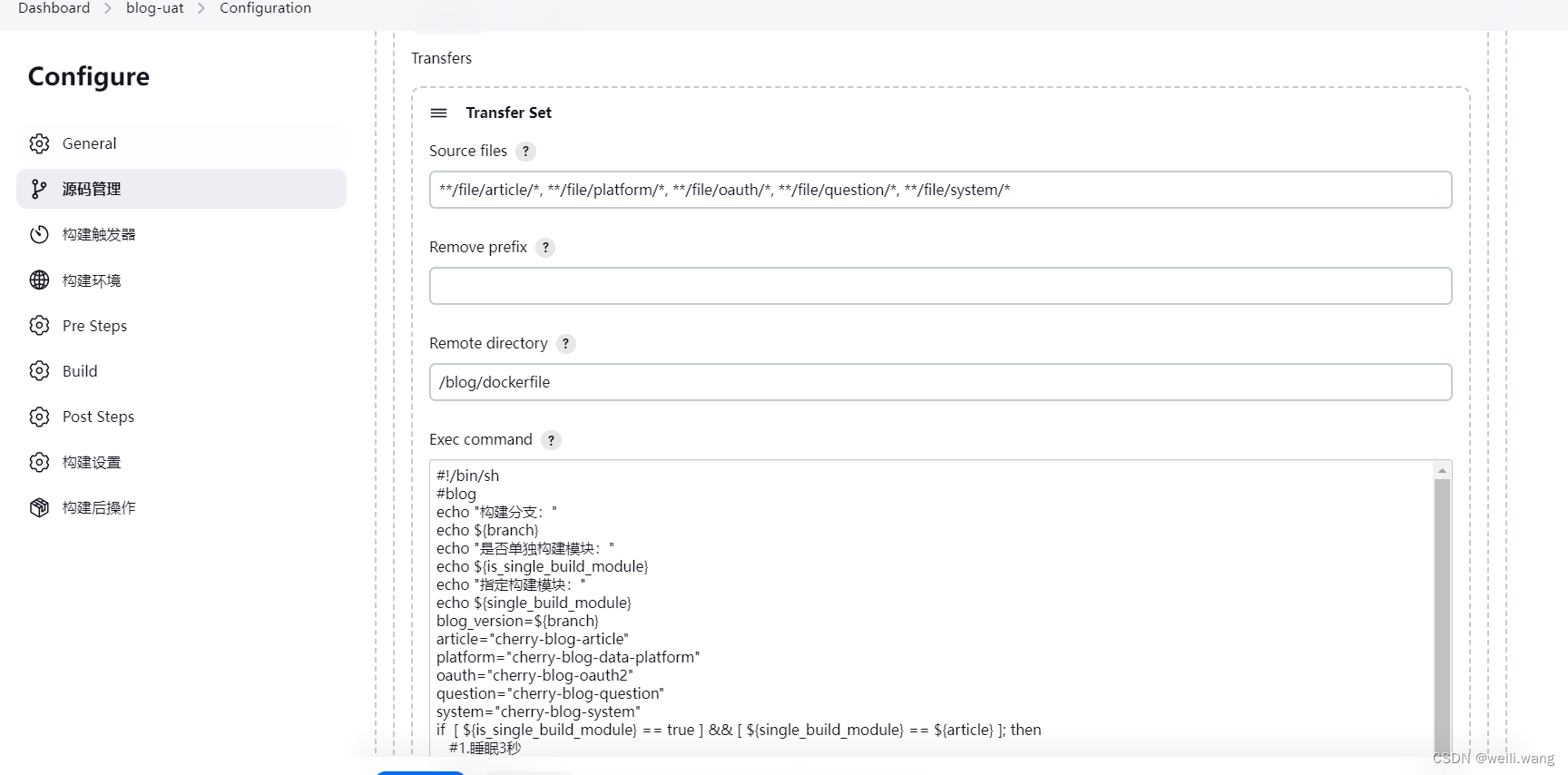
Task: Click the Build gear icon
Action: click(39, 370)
